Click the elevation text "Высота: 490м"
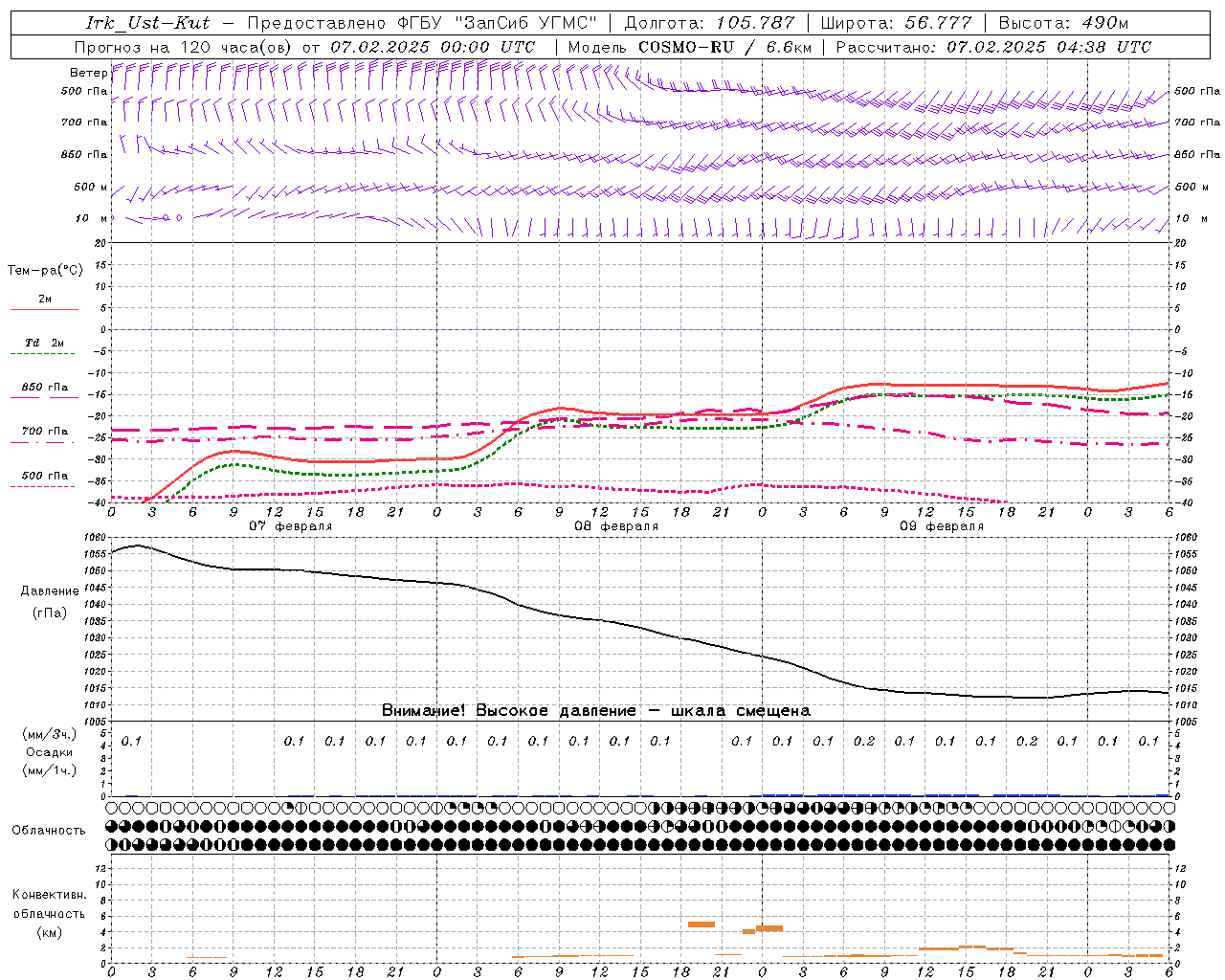Screen dimensions: 1225x980 (x=1063, y=23)
